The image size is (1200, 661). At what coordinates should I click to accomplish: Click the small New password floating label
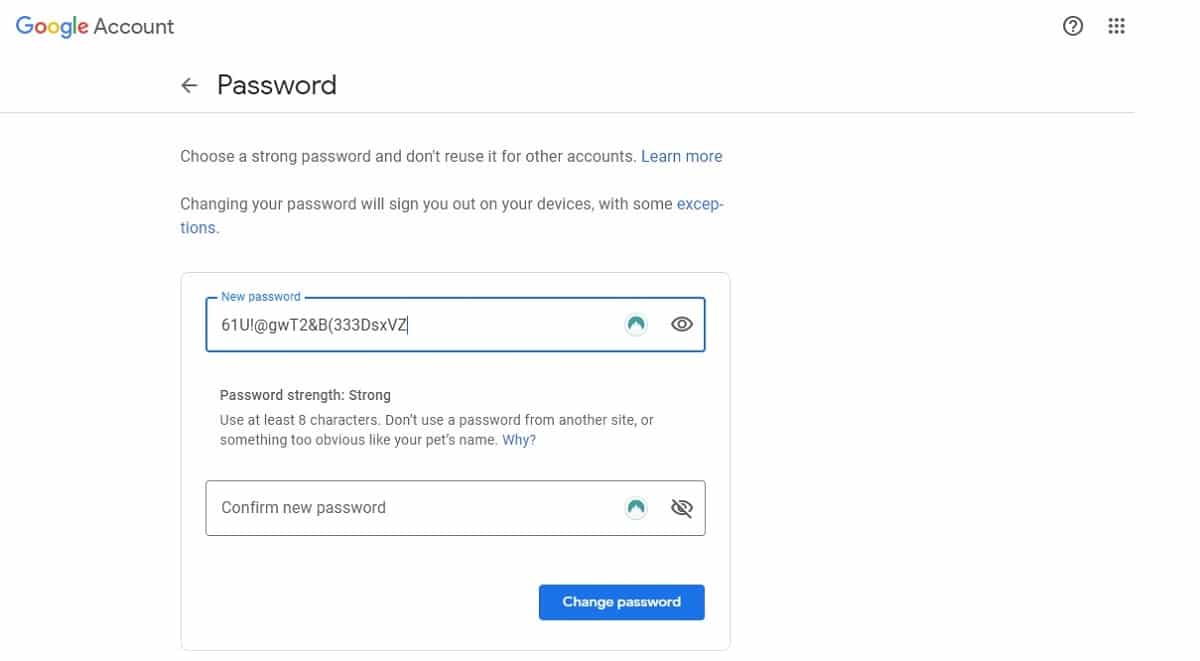[x=260, y=297]
